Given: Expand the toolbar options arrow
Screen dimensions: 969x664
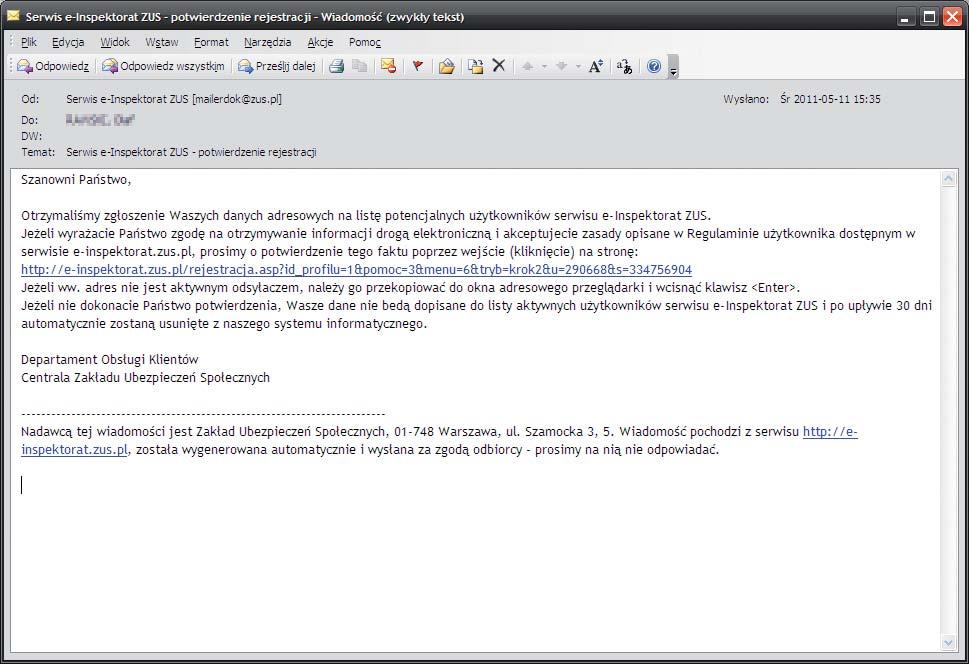Looking at the screenshot, I should point(674,68).
